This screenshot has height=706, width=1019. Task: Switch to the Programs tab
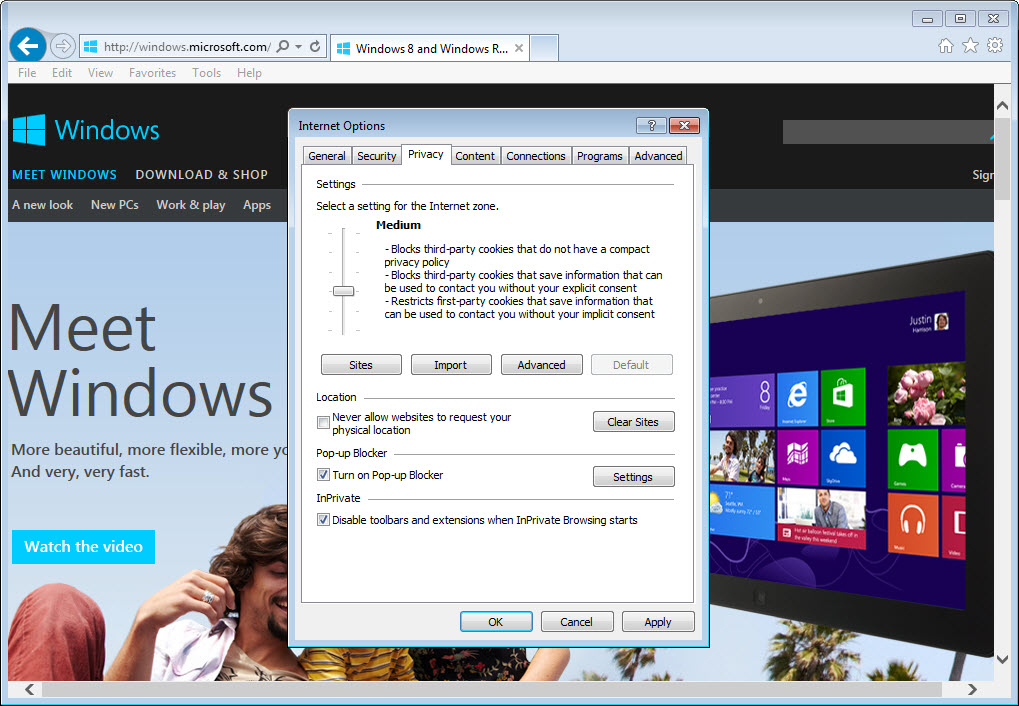tap(599, 156)
